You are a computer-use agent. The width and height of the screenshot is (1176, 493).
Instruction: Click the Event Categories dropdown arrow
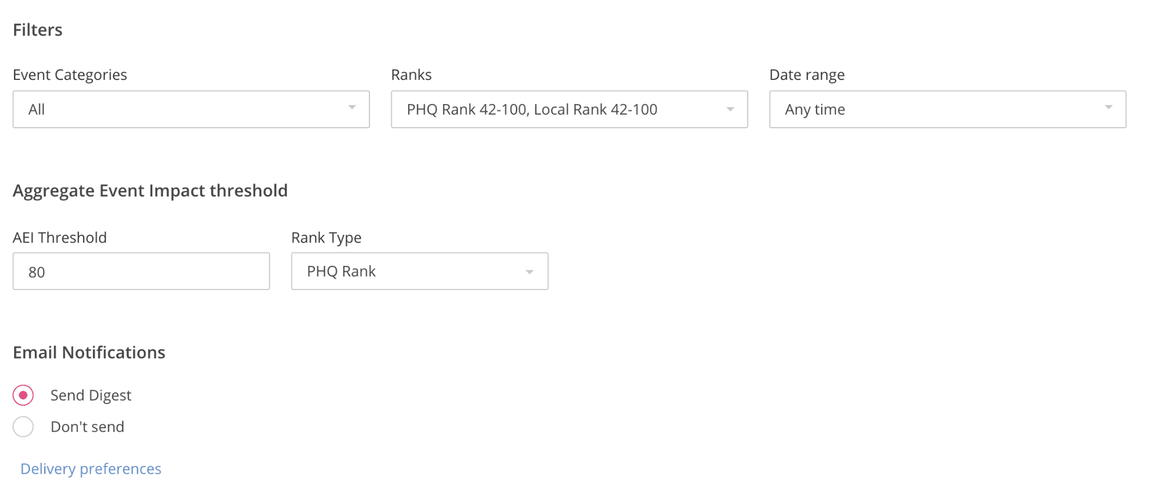[x=352, y=108]
